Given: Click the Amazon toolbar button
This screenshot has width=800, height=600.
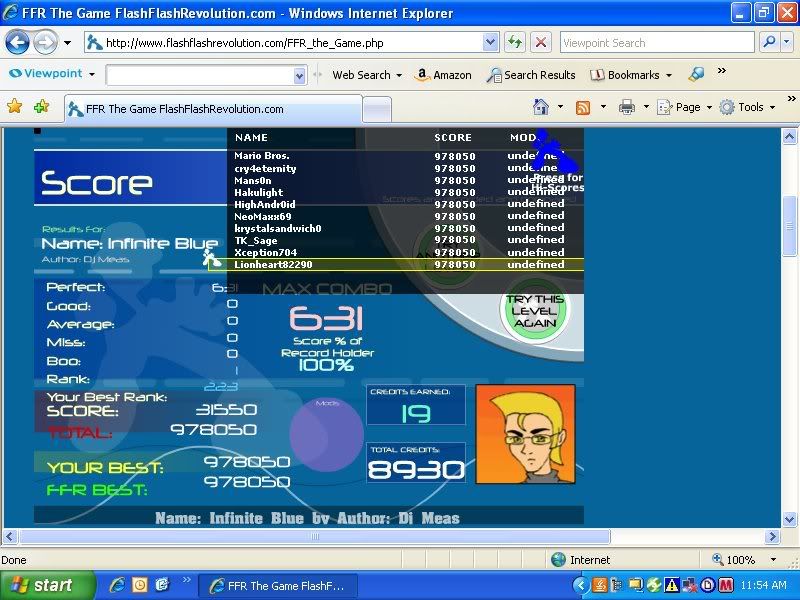Looking at the screenshot, I should pyautogui.click(x=443, y=75).
